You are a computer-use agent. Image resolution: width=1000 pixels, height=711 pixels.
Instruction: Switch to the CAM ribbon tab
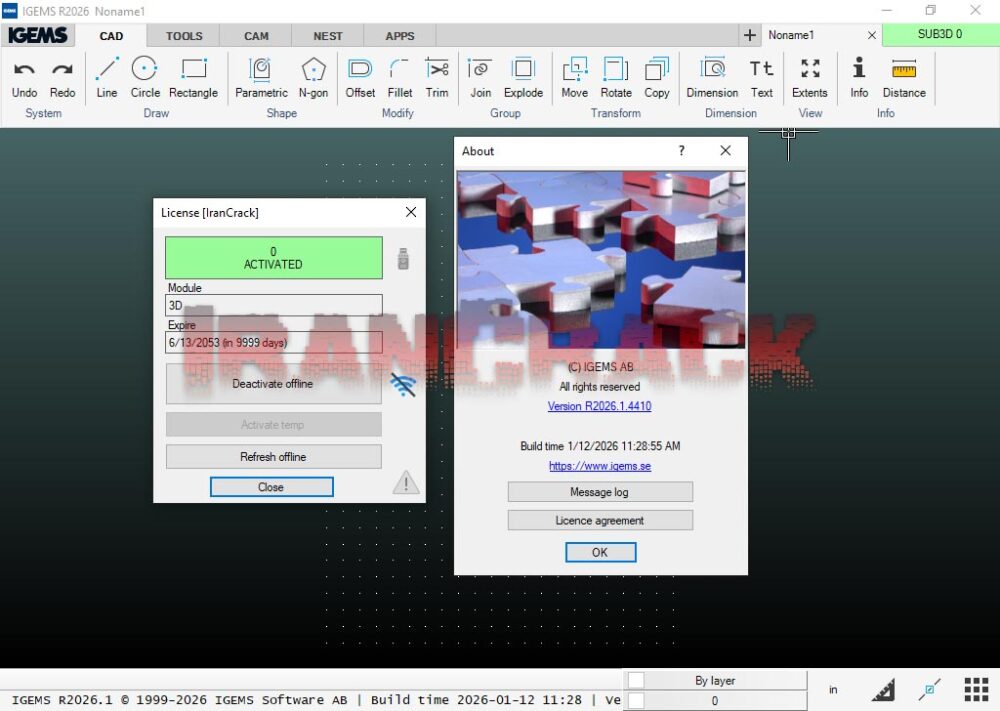(x=256, y=36)
